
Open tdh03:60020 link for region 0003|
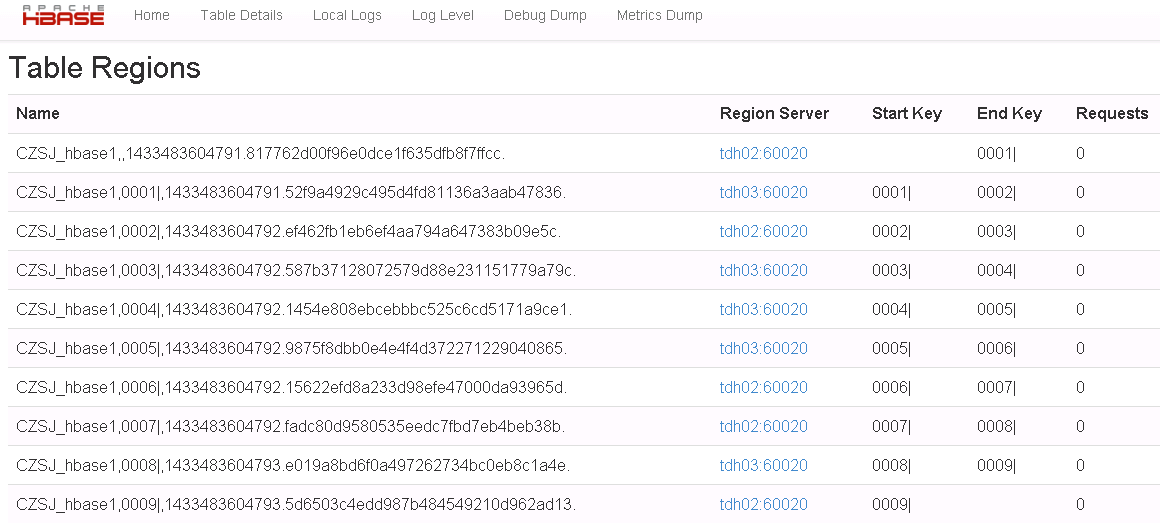tap(763, 271)
